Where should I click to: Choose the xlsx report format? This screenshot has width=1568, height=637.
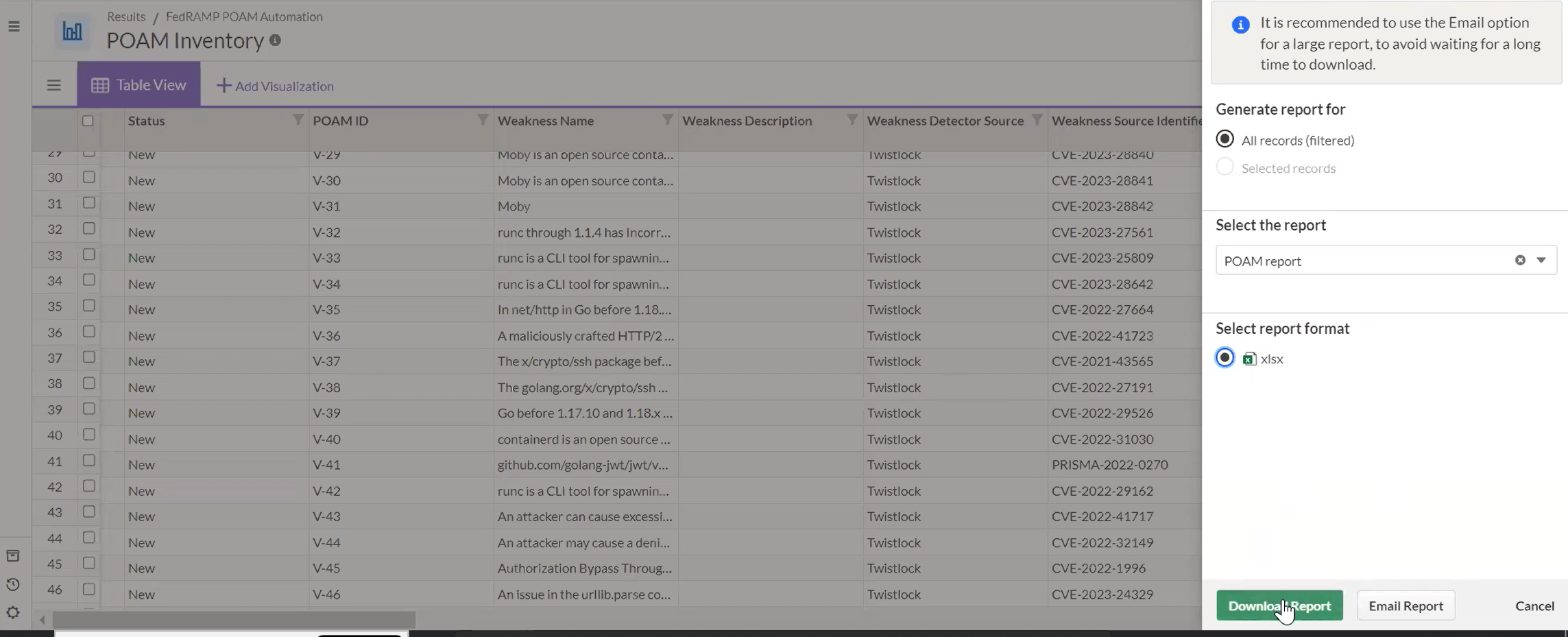(x=1225, y=358)
